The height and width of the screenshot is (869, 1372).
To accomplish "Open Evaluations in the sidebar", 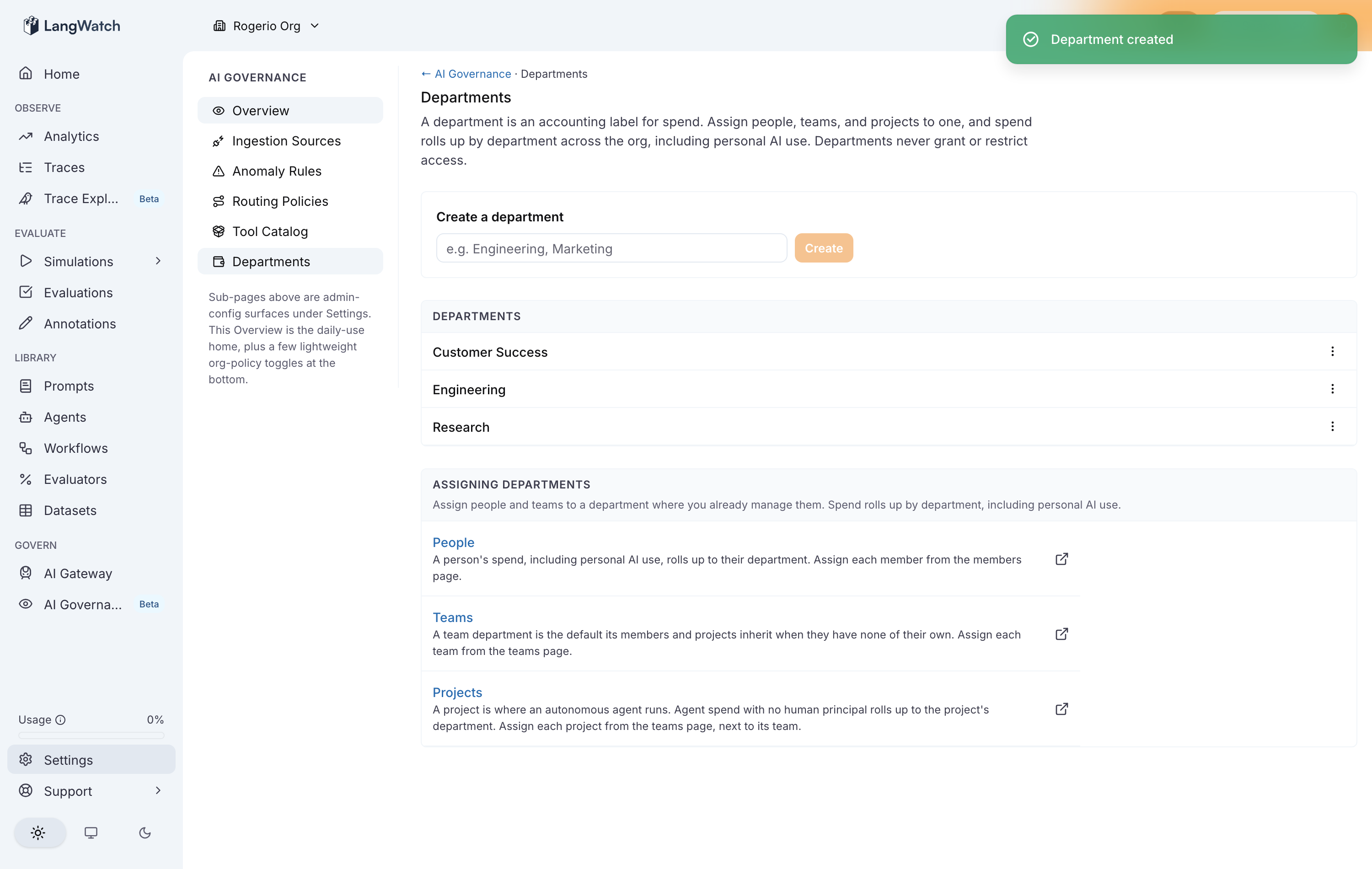I will (91, 292).
